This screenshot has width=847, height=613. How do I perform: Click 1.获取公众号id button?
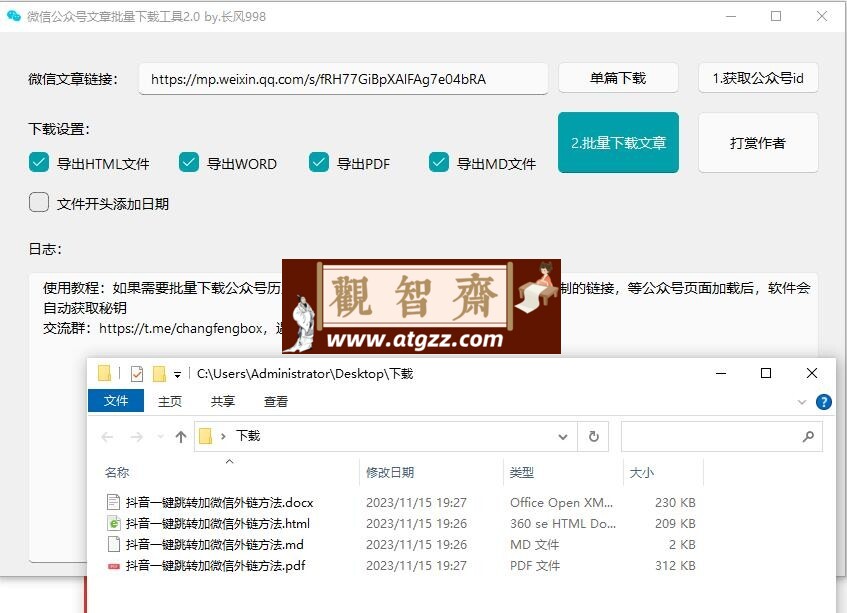(758, 78)
